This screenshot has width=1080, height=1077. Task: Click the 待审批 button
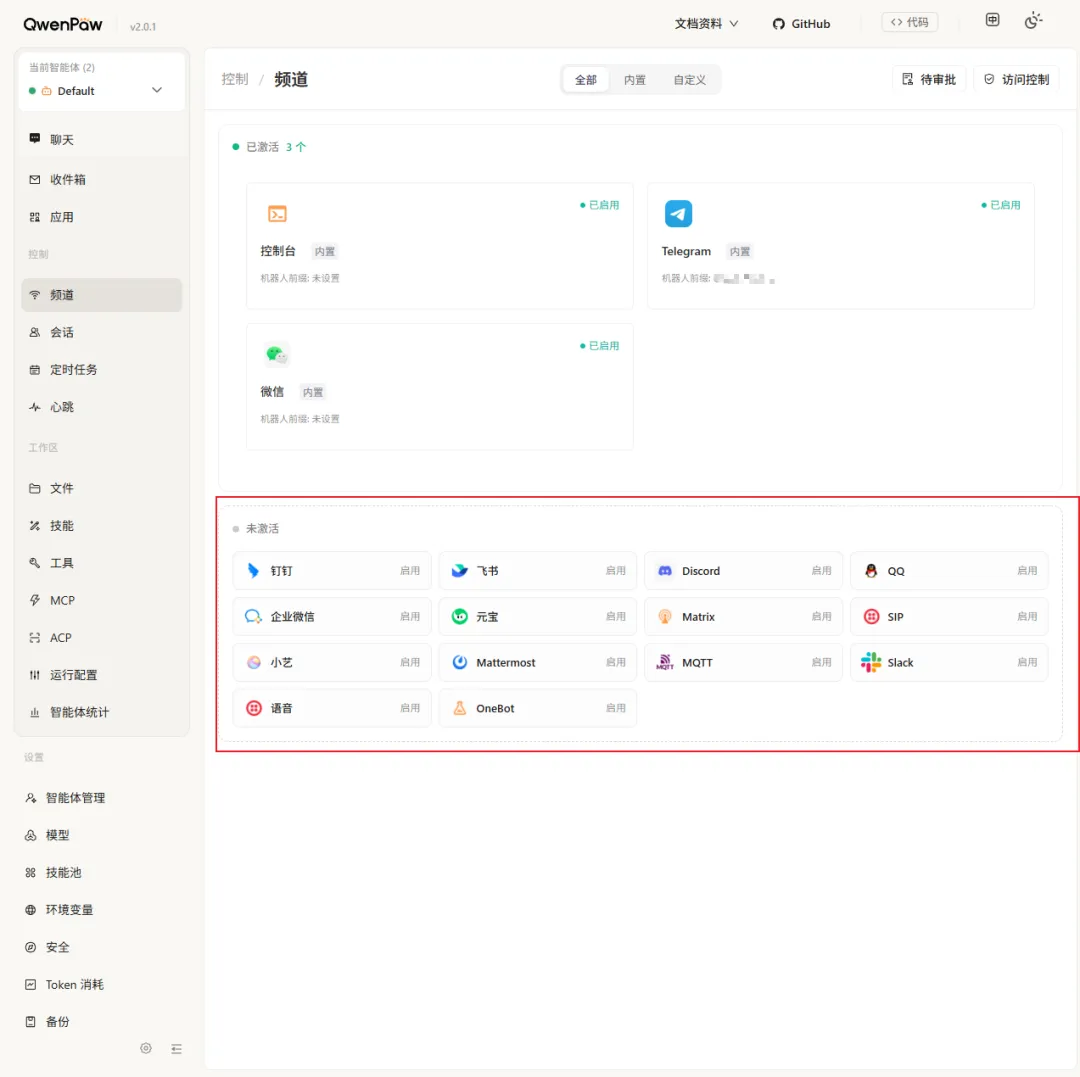pos(928,79)
